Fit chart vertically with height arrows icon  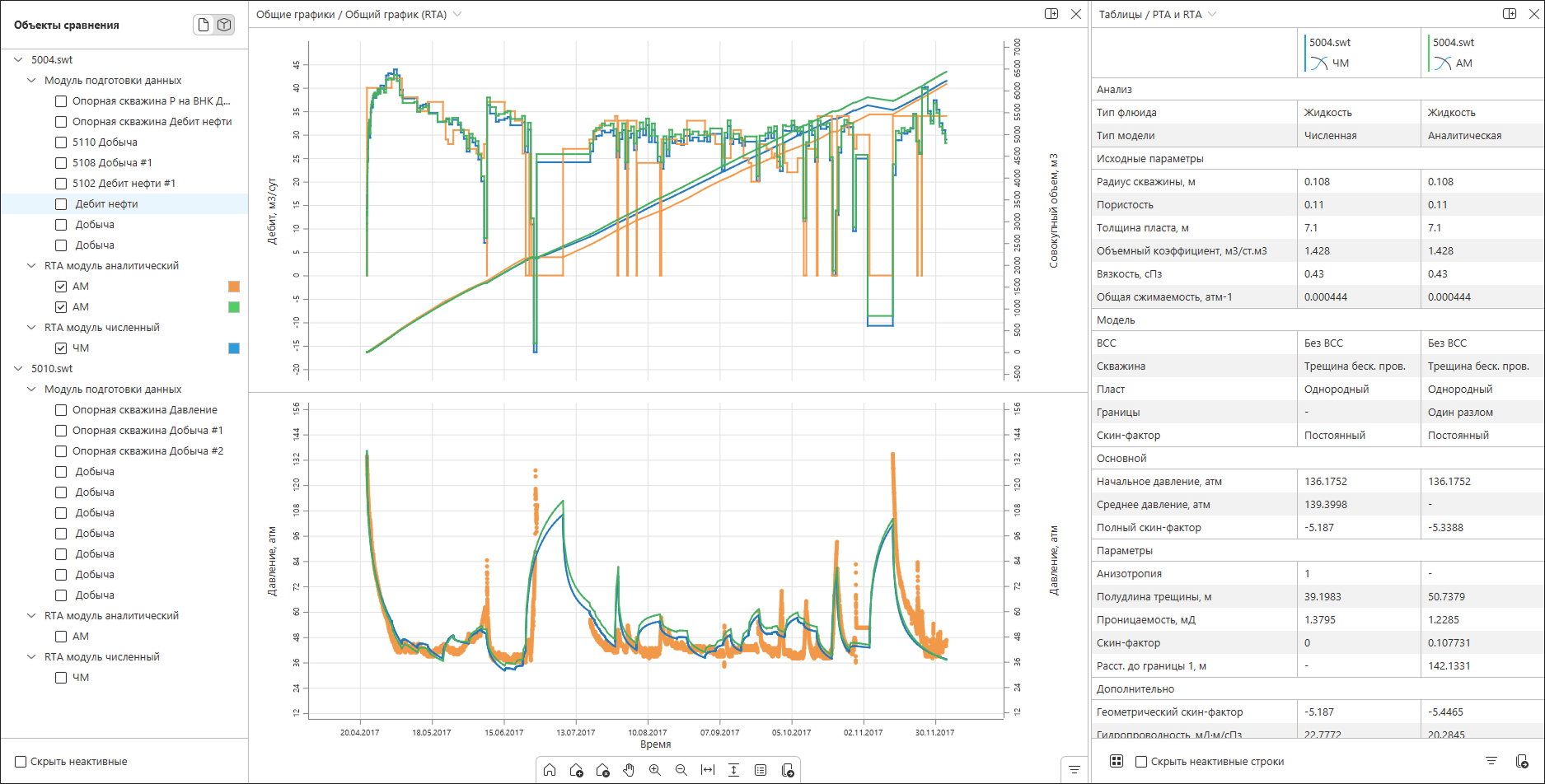coord(734,770)
